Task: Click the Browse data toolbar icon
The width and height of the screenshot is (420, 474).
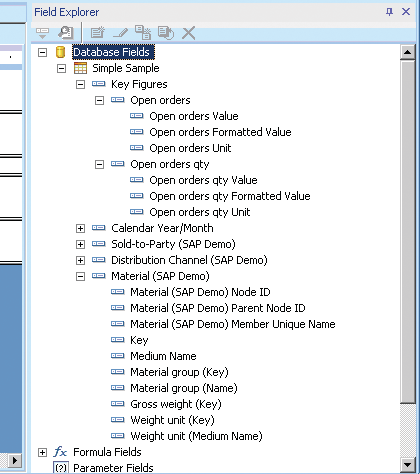Action: [65, 33]
